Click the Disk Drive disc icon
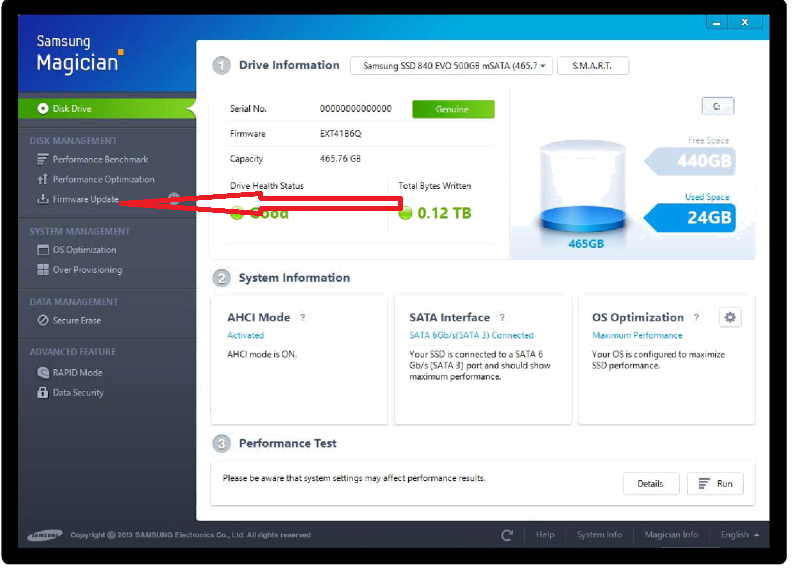This screenshot has height=573, width=800. pos(43,109)
